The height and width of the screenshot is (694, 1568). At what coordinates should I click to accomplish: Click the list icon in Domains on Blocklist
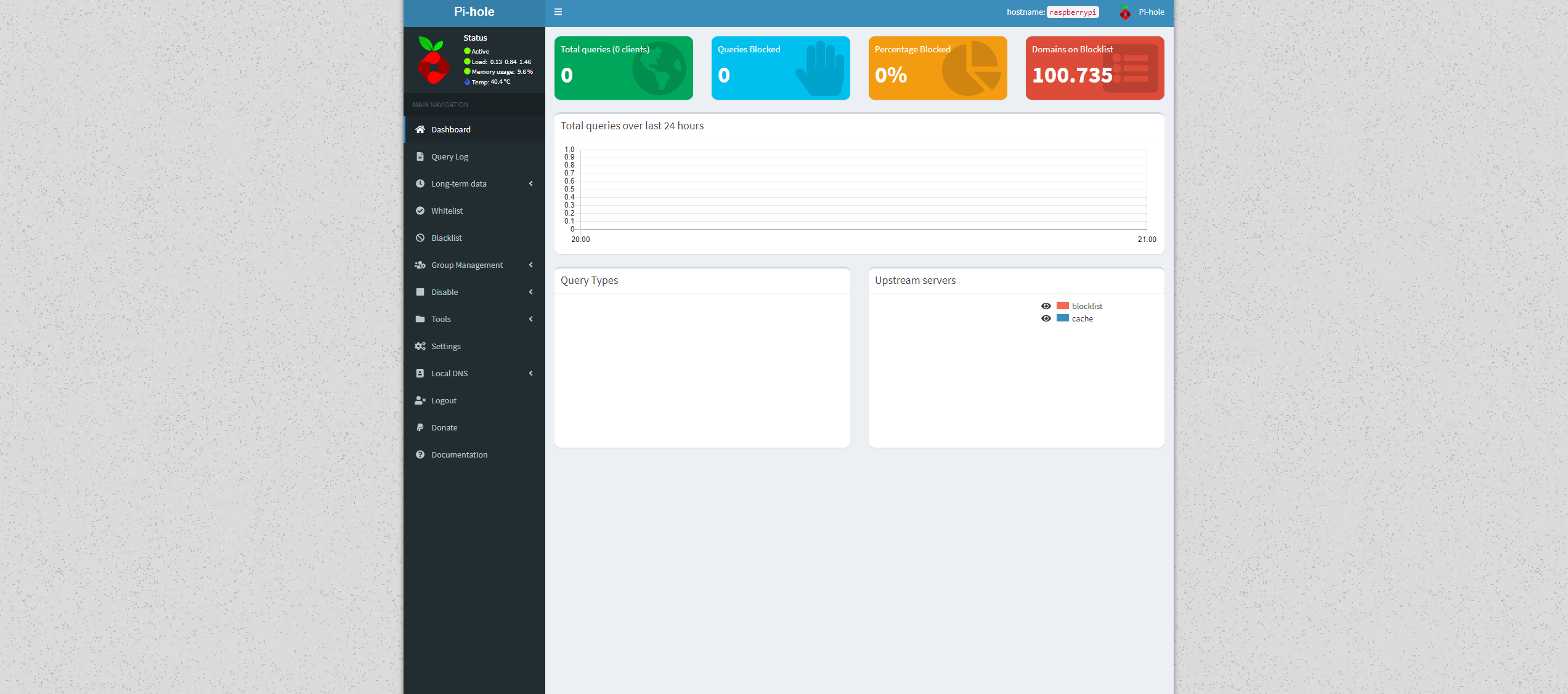[x=1130, y=68]
